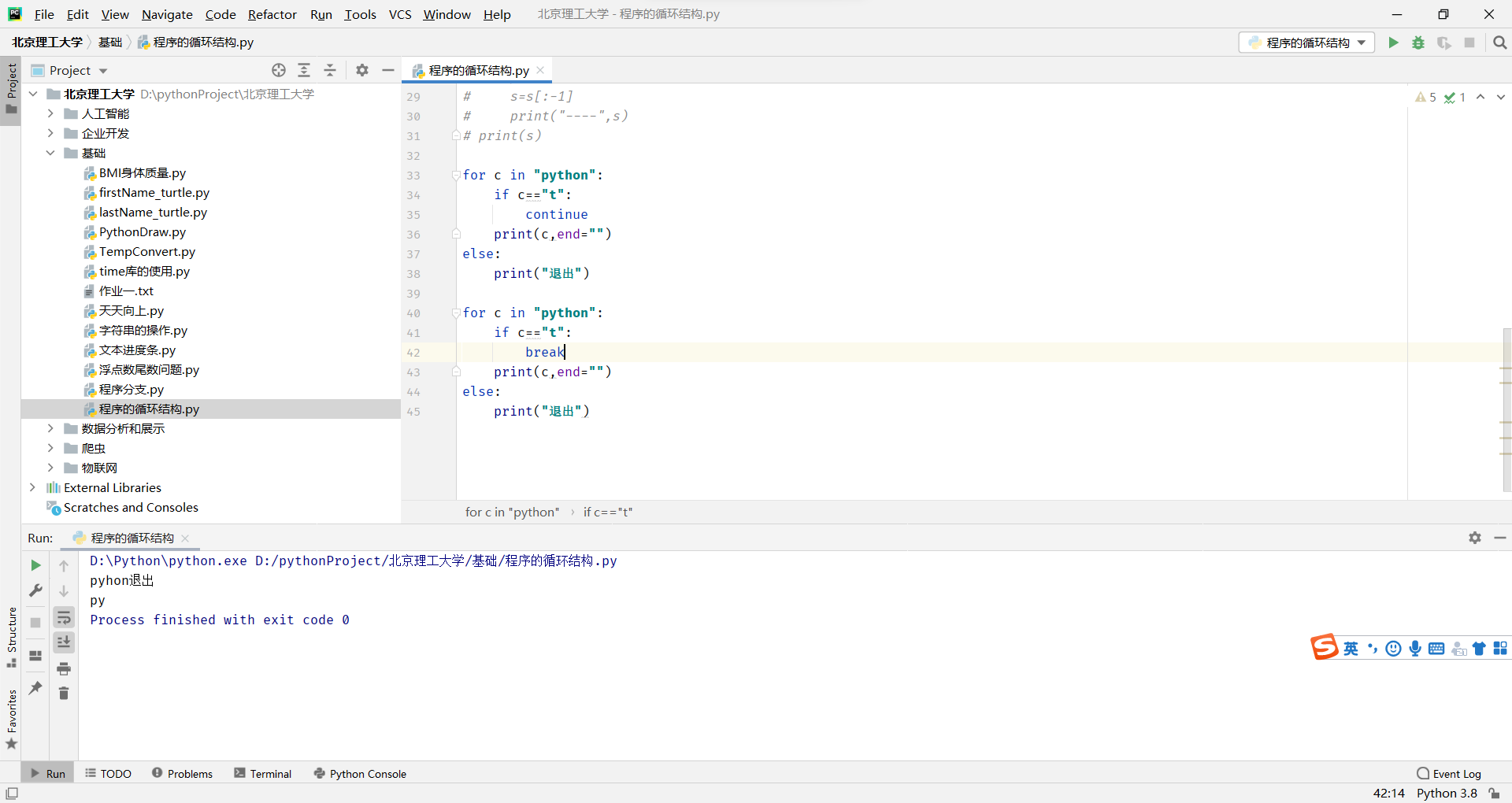Open run configuration dropdown

coord(1307,43)
